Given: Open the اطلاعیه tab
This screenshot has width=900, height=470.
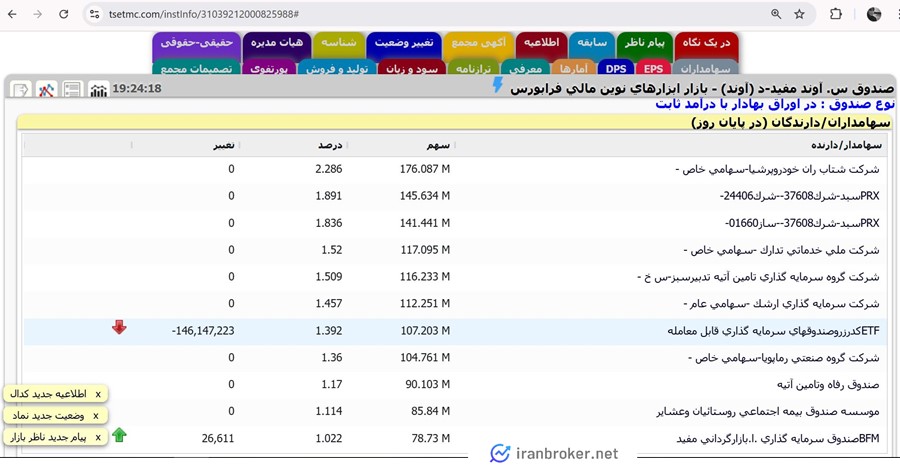Looking at the screenshot, I should tap(541, 45).
